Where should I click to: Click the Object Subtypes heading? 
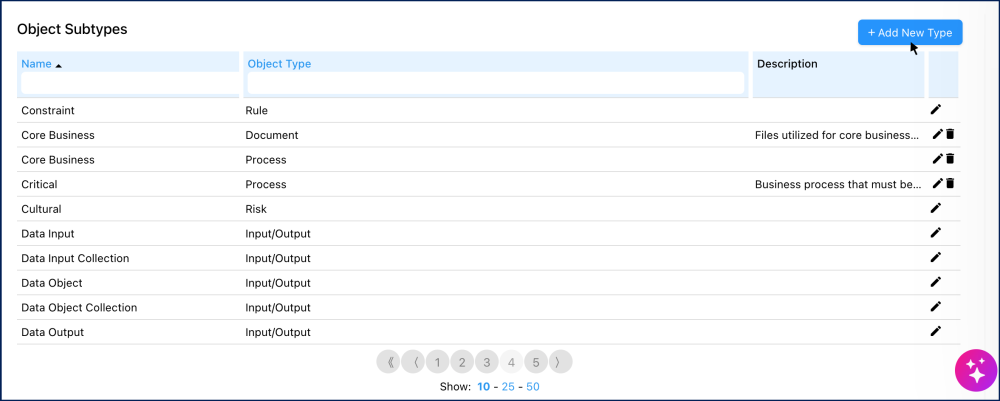(72, 29)
